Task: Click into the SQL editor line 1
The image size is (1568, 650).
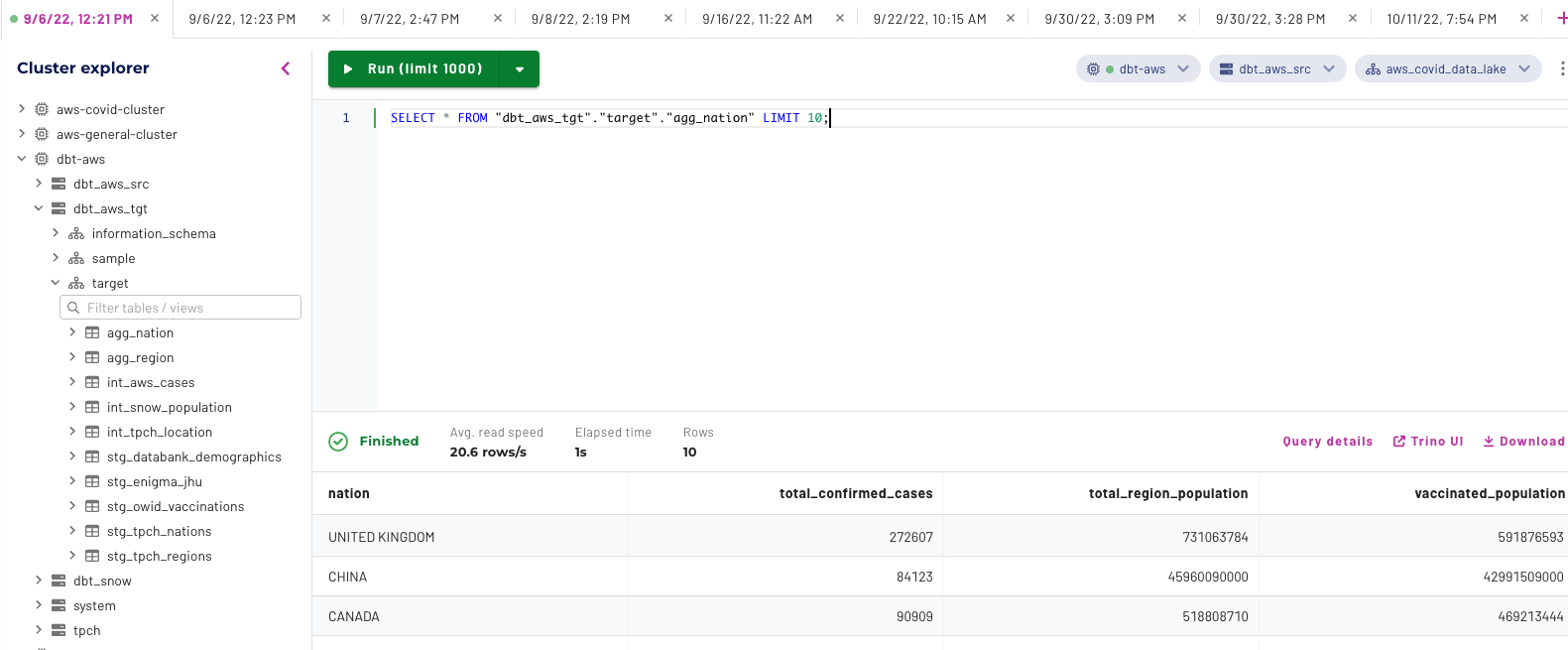Action: 972,118
